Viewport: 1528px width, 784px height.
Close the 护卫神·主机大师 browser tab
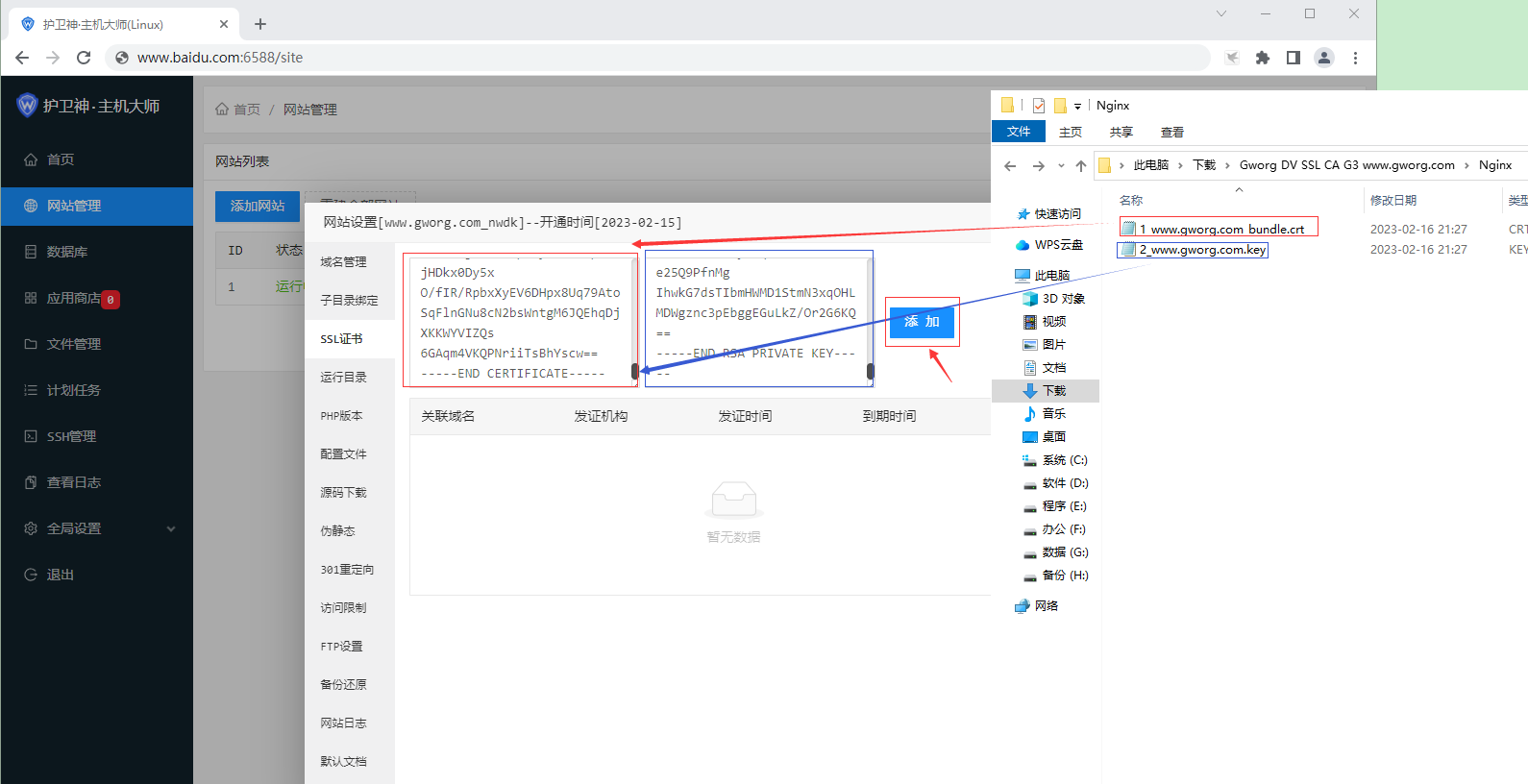pos(224,24)
